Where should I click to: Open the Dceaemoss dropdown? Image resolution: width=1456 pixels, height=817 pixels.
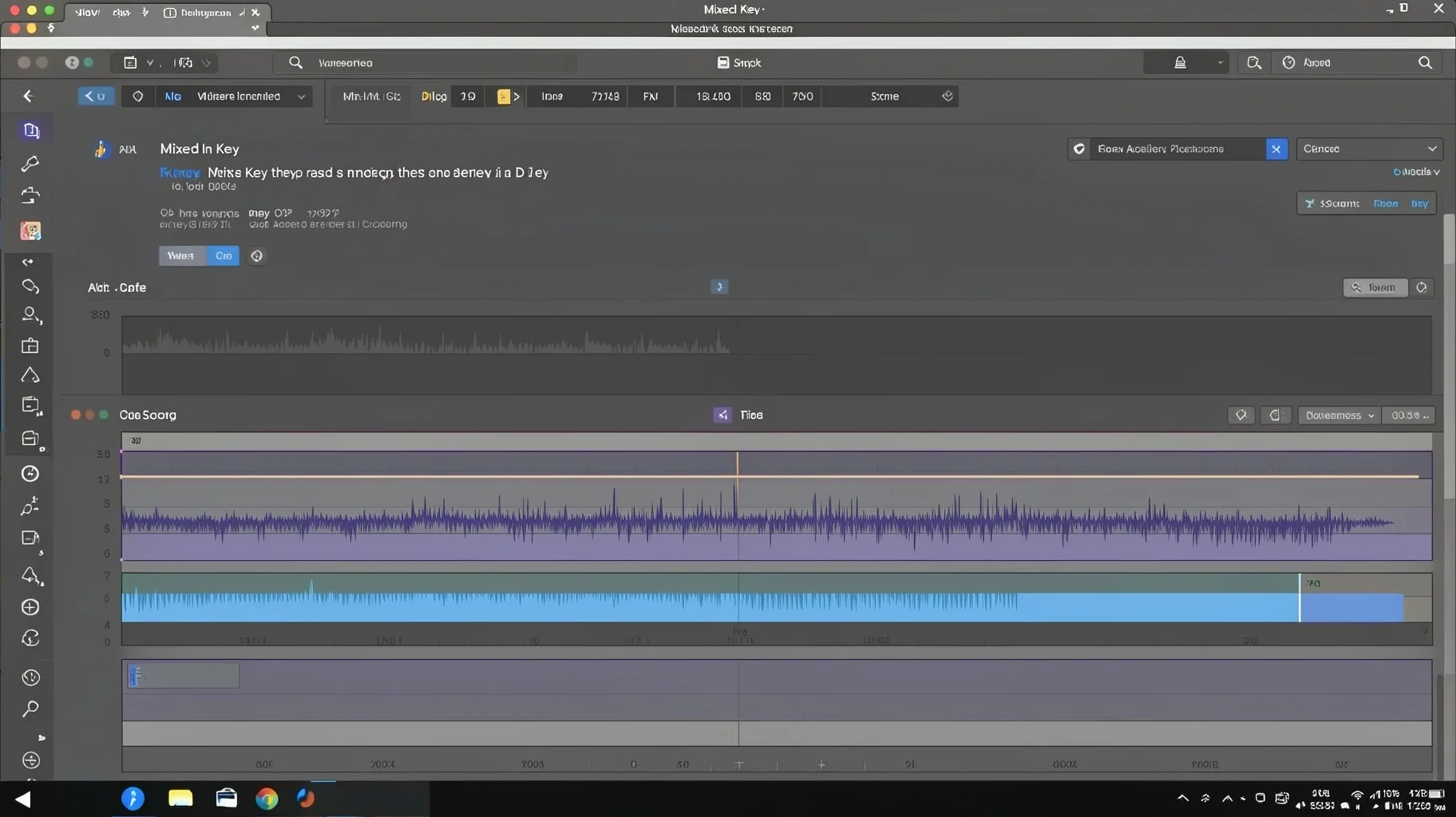pos(1339,415)
